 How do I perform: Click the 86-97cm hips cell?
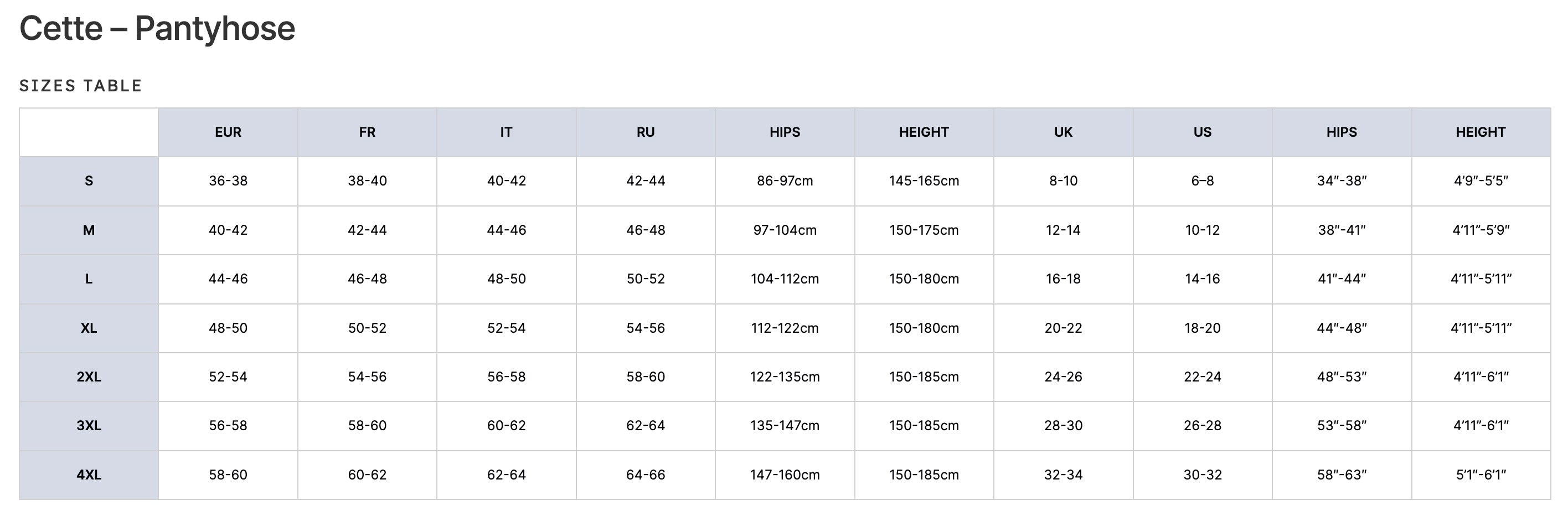coord(785,181)
